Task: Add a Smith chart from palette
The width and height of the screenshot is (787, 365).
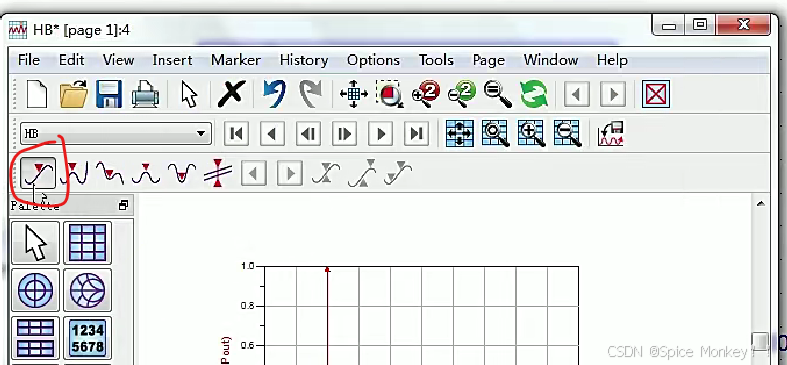Action: tap(87, 290)
